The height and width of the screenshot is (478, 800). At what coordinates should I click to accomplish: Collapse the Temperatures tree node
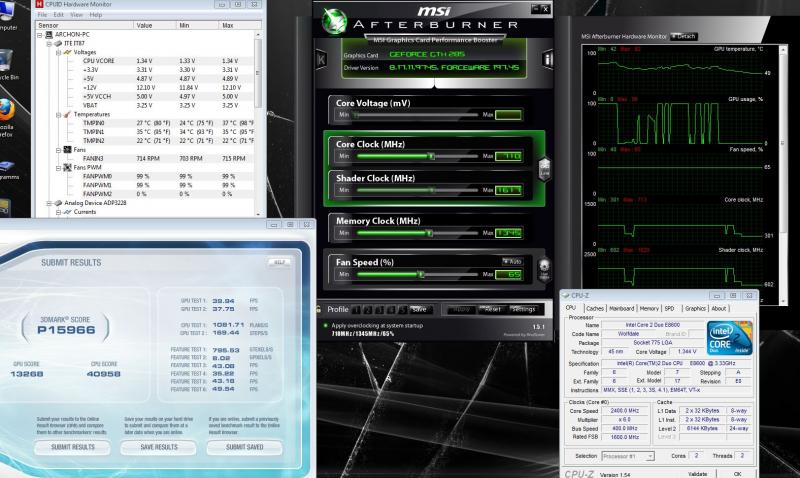point(58,114)
